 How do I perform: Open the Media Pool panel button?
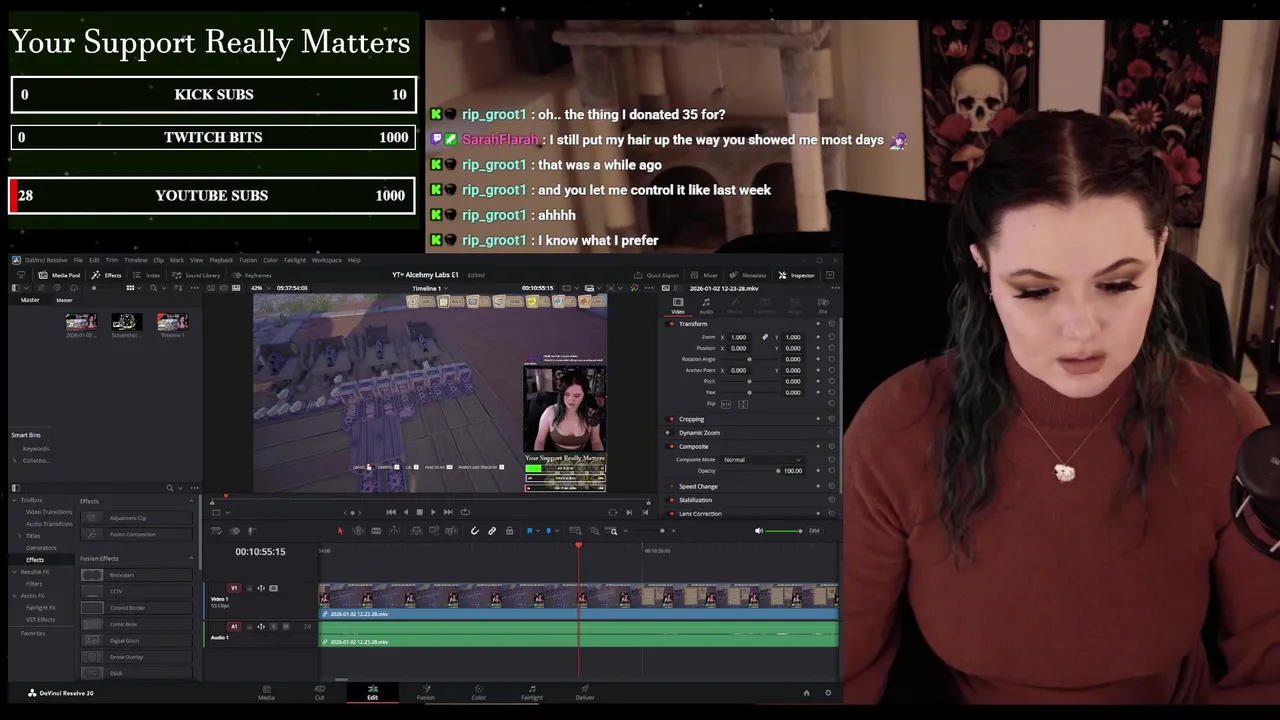[60, 275]
